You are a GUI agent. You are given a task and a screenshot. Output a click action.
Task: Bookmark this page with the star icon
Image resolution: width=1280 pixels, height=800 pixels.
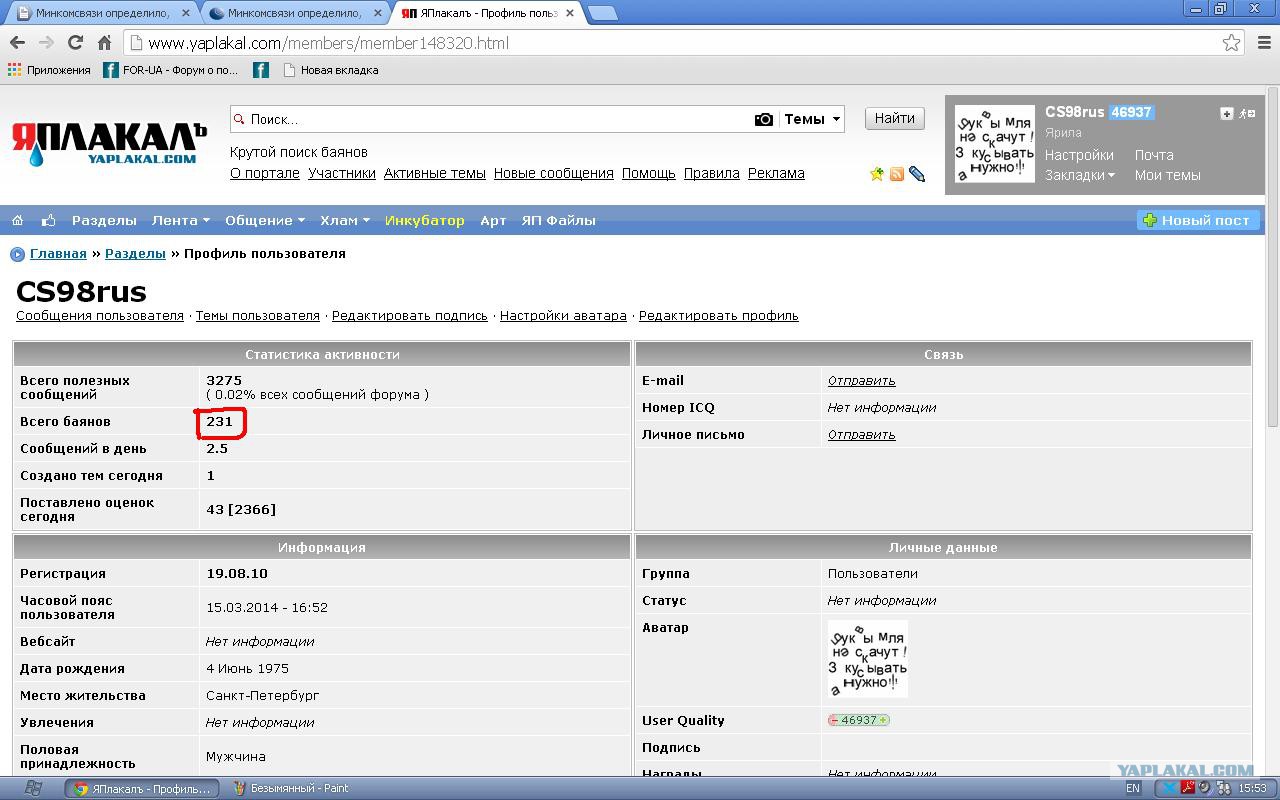pos(1232,43)
